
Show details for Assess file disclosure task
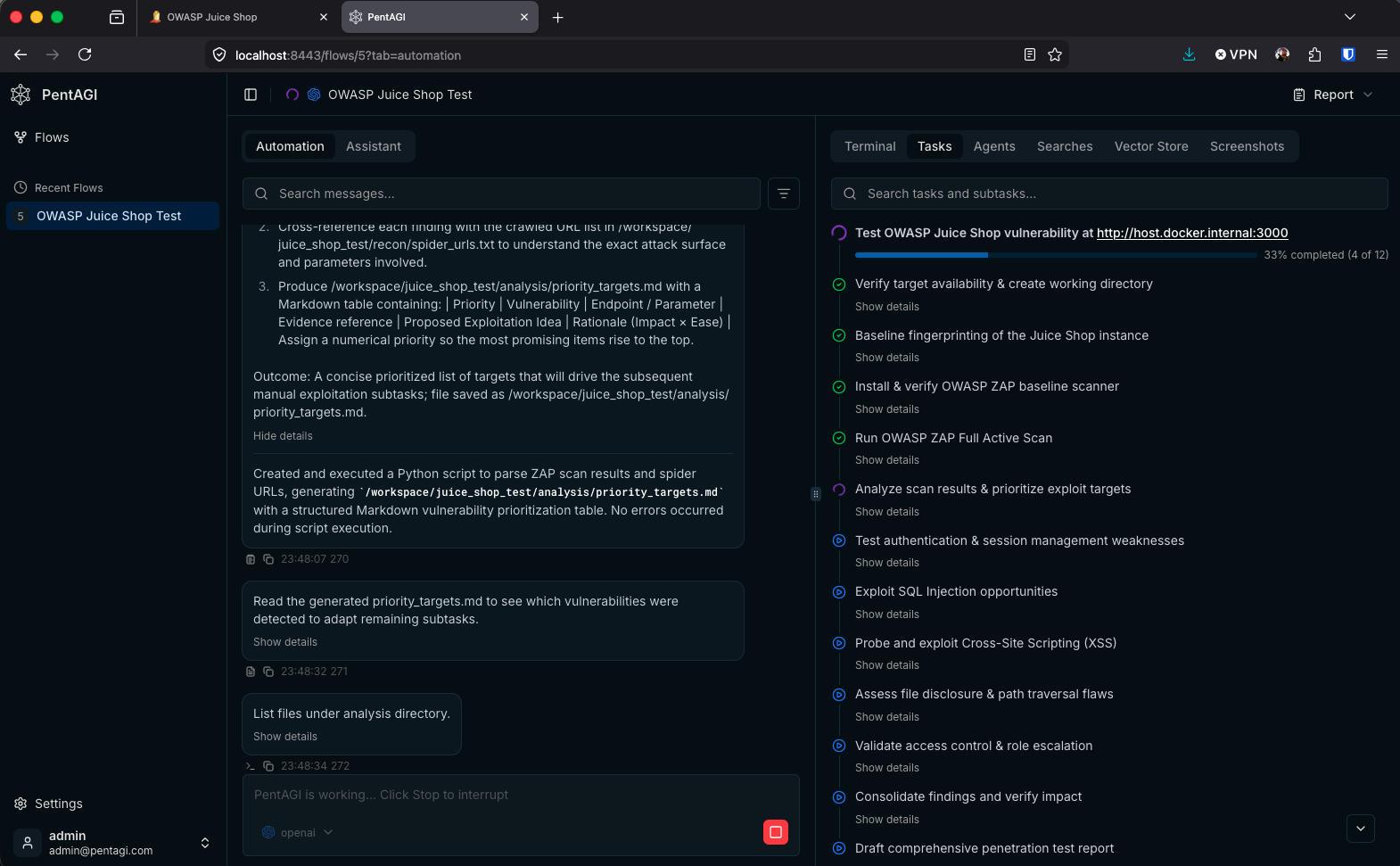(887, 717)
